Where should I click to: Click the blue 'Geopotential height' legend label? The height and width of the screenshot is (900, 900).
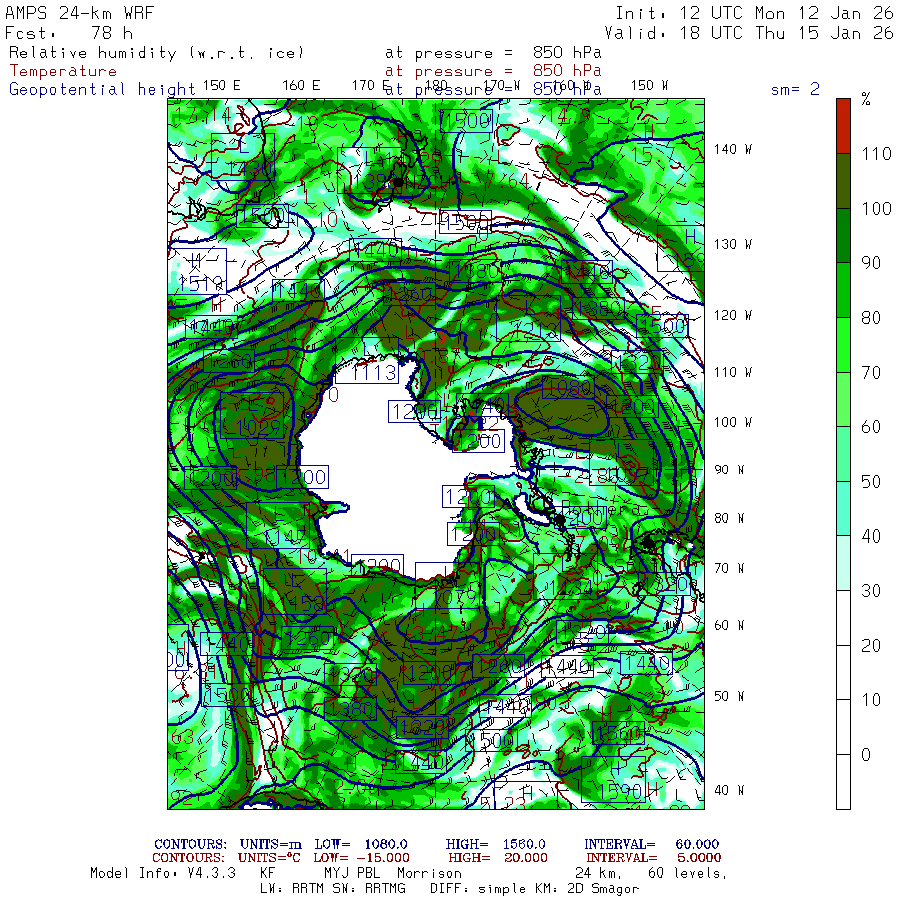[102, 90]
